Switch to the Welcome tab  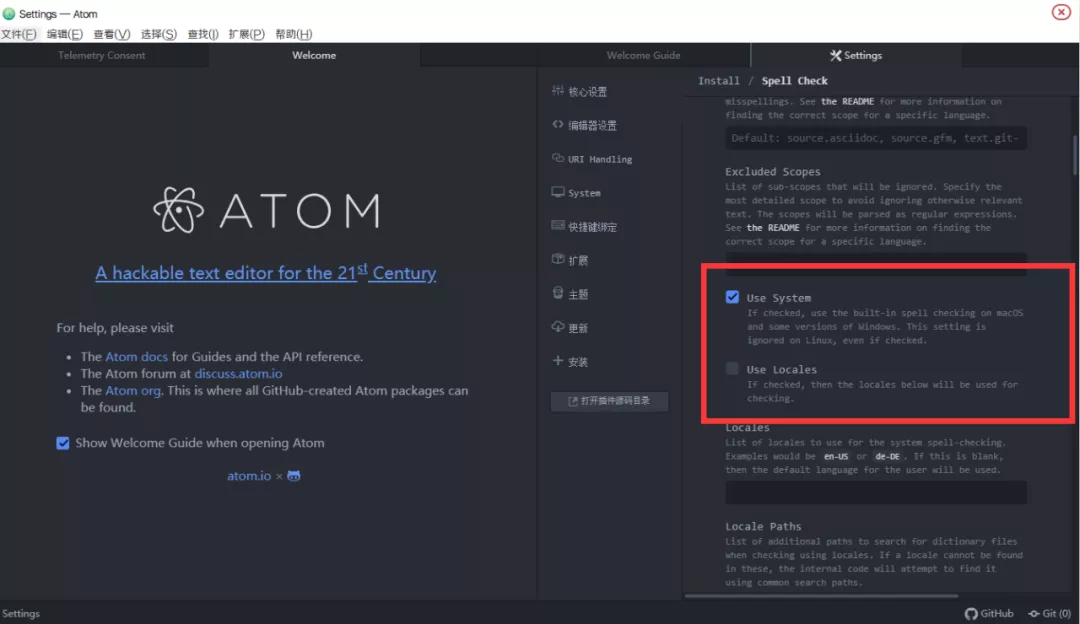pyautogui.click(x=314, y=55)
